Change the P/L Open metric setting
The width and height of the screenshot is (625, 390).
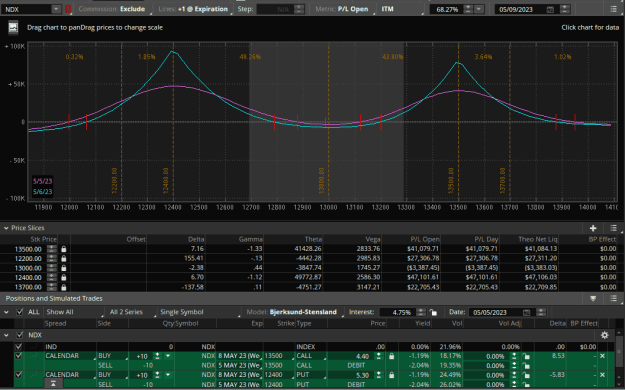[x=353, y=9]
